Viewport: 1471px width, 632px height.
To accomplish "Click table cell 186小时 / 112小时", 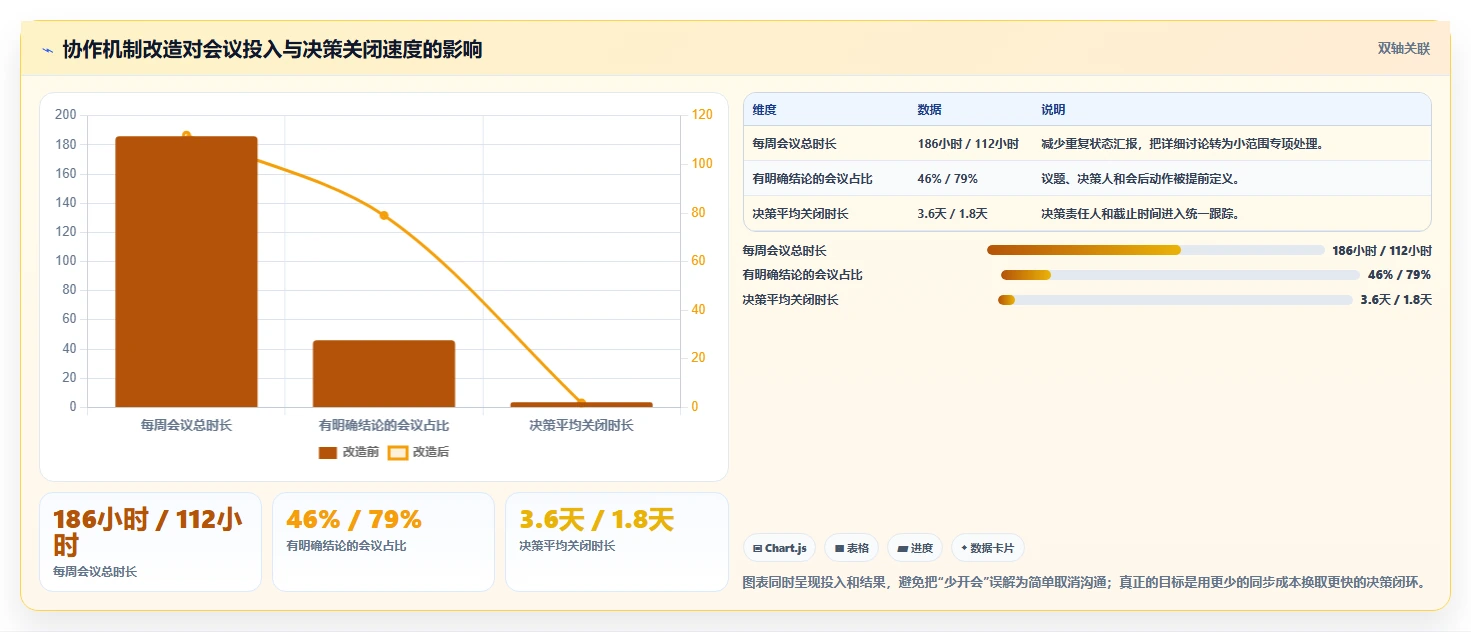I will tap(968, 144).
